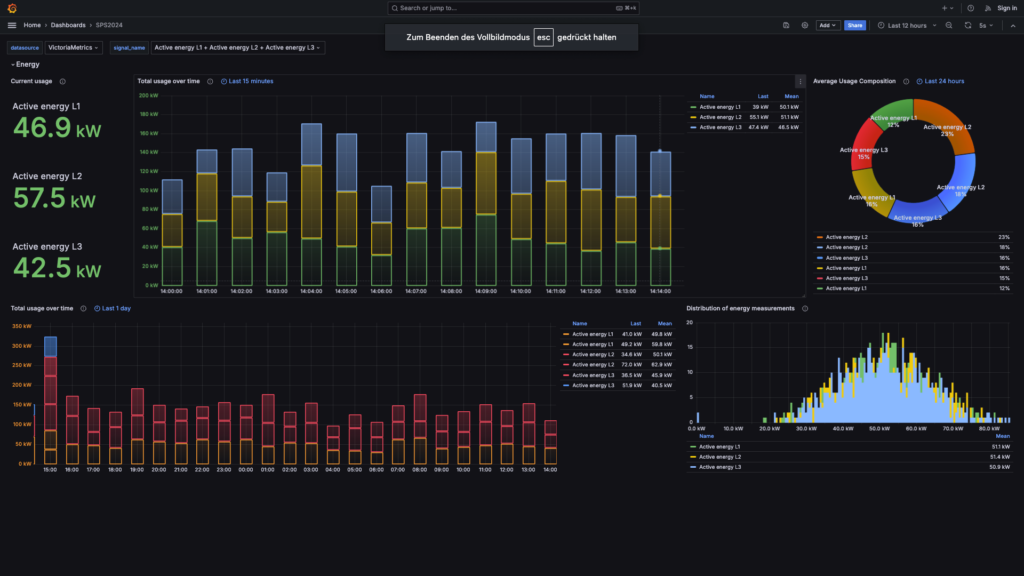Viewport: 1024px width, 576px height.
Task: Click the blue Share button
Action: tap(855, 25)
